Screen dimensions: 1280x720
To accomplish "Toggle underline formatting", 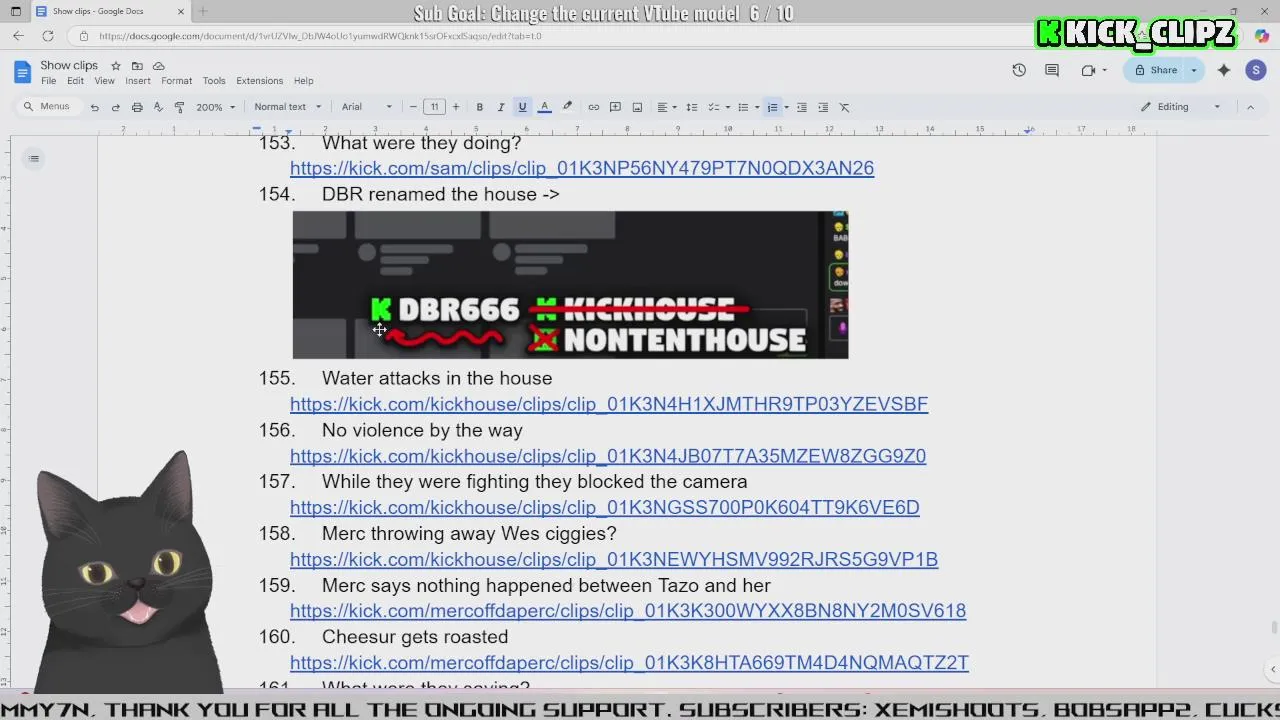I will [x=522, y=107].
